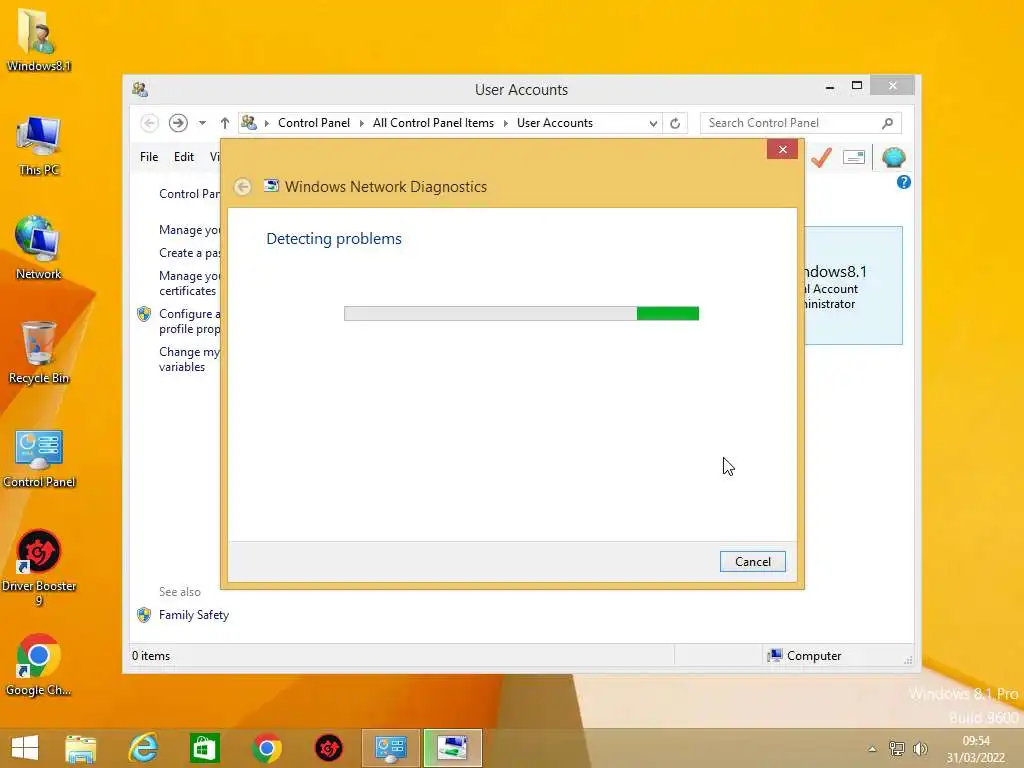The height and width of the screenshot is (768, 1024).
Task: Launch Internet Explorer from taskbar
Action: point(143,748)
